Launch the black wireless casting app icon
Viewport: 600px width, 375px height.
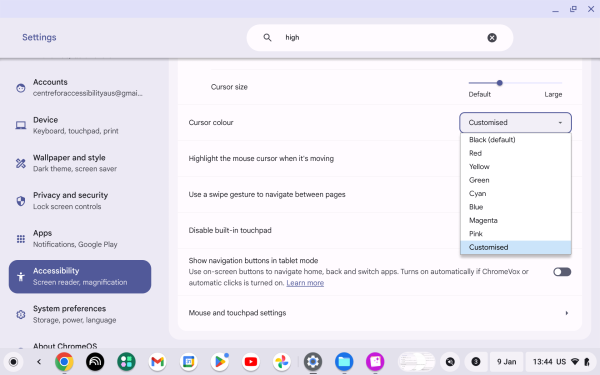95,362
